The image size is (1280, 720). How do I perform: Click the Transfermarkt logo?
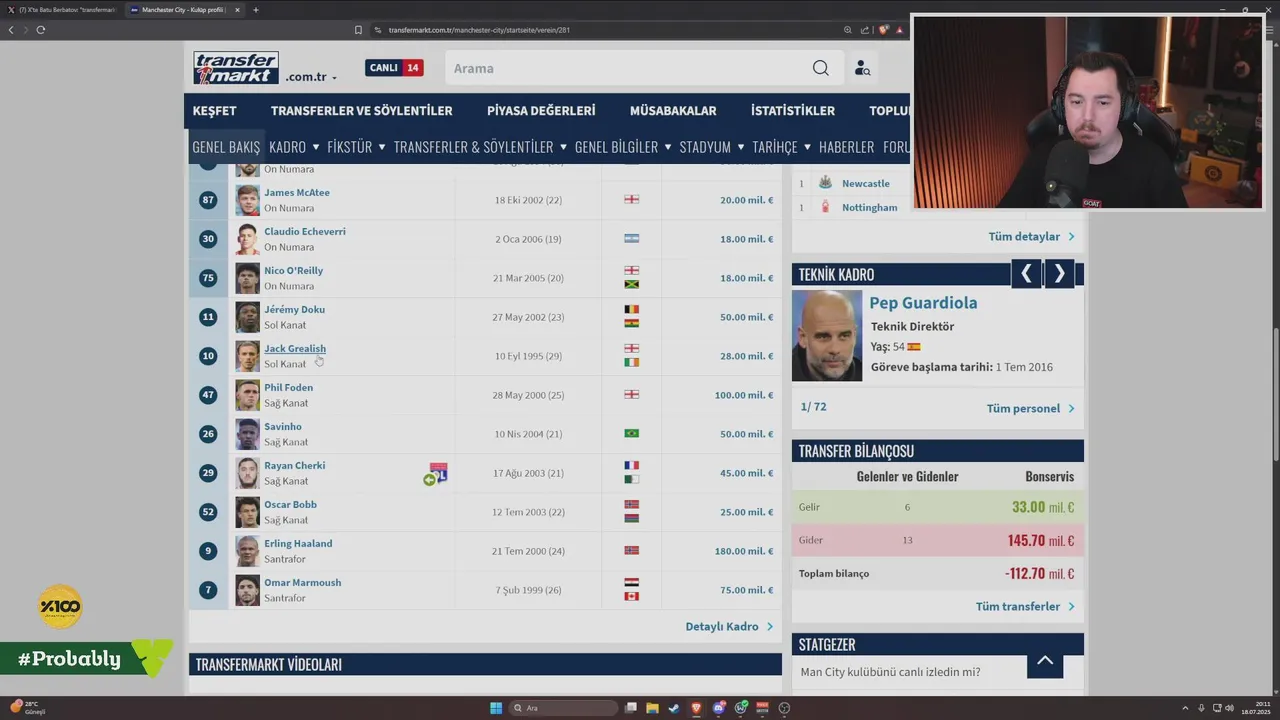236,68
